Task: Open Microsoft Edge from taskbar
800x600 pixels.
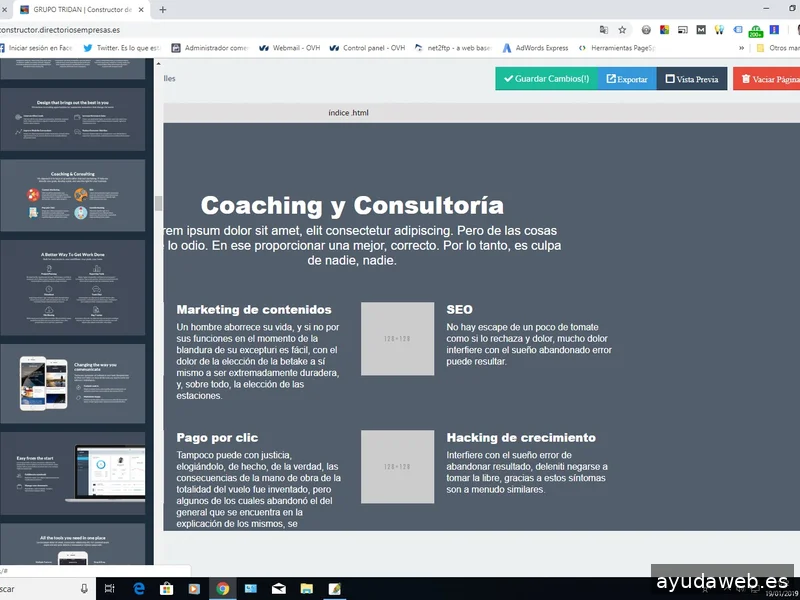Action: click(140, 589)
